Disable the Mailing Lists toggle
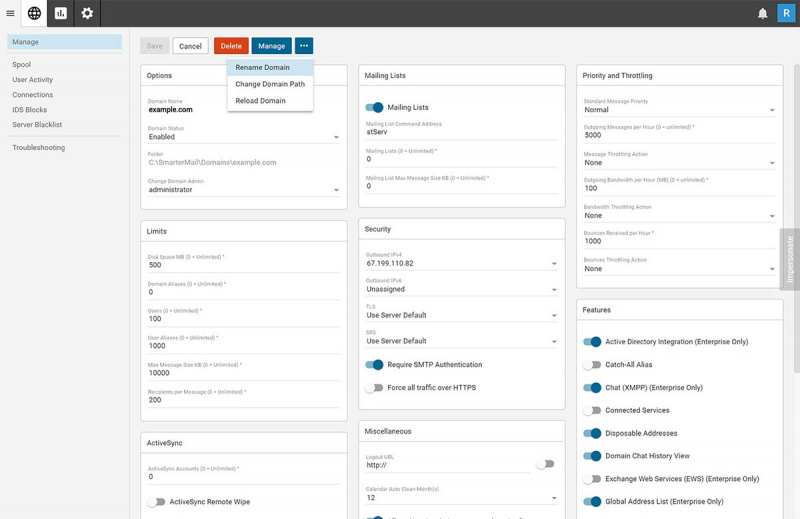This screenshot has width=800, height=519. pyautogui.click(x=375, y=107)
